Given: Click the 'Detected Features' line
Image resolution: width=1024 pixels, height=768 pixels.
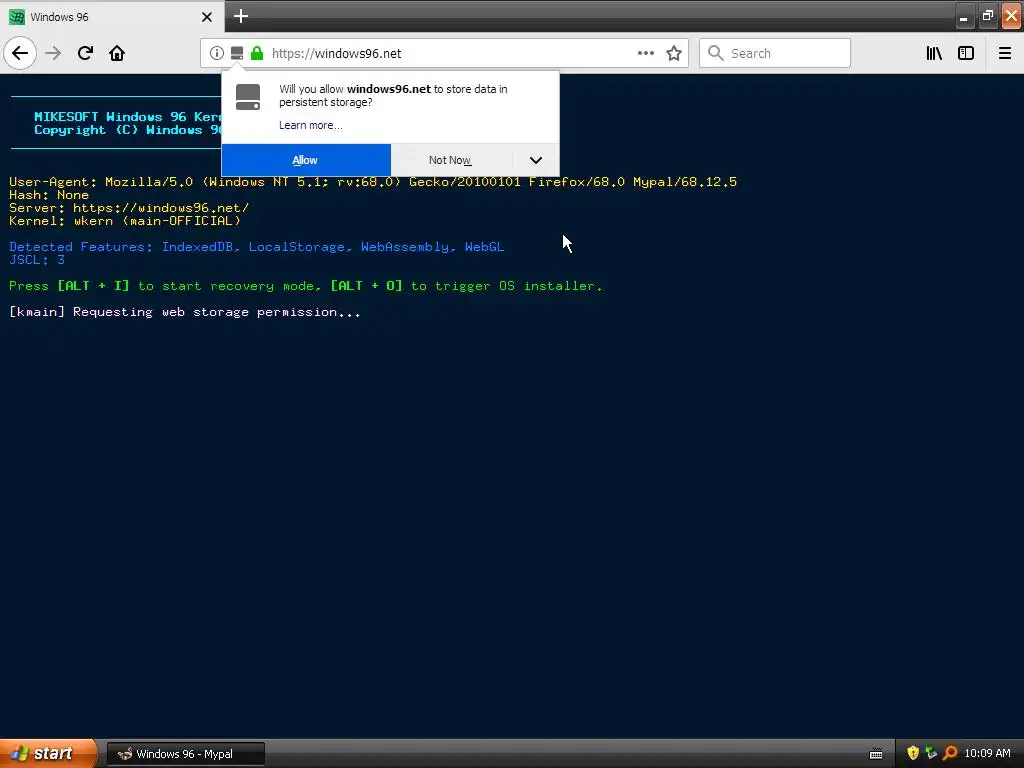Looking at the screenshot, I should point(256,247).
